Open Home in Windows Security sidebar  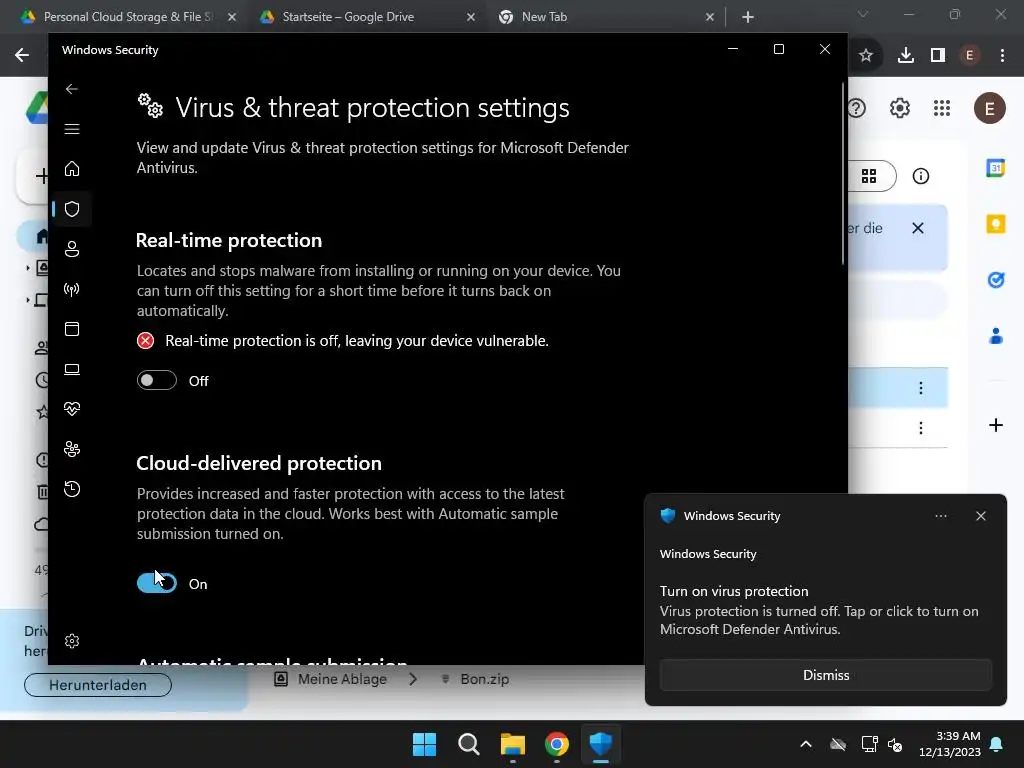tap(72, 169)
